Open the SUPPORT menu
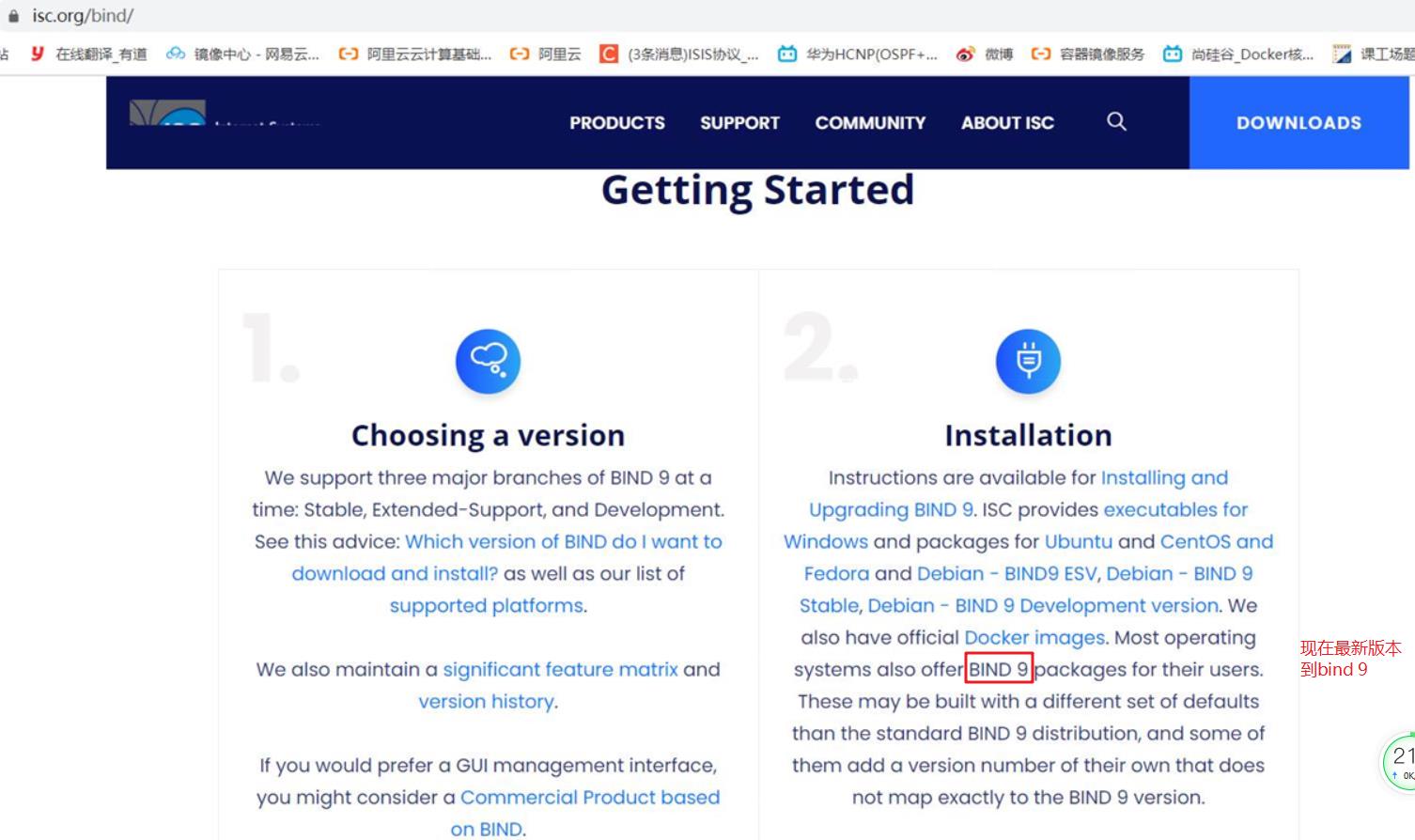Screen dimensions: 1415x840 pos(739,123)
